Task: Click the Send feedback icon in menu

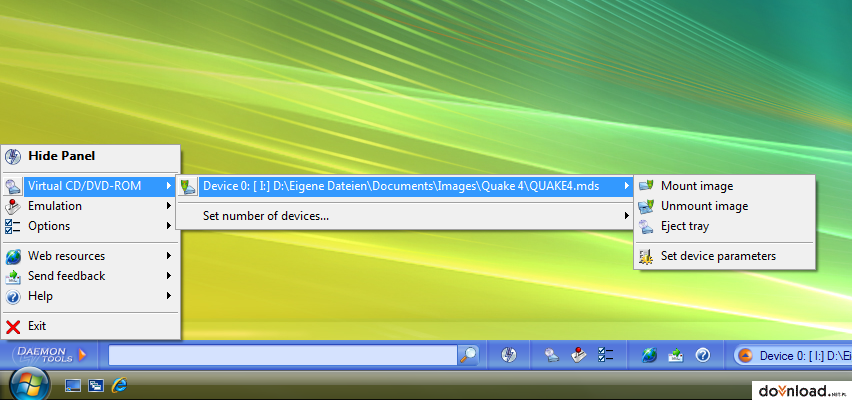Action: 12,276
